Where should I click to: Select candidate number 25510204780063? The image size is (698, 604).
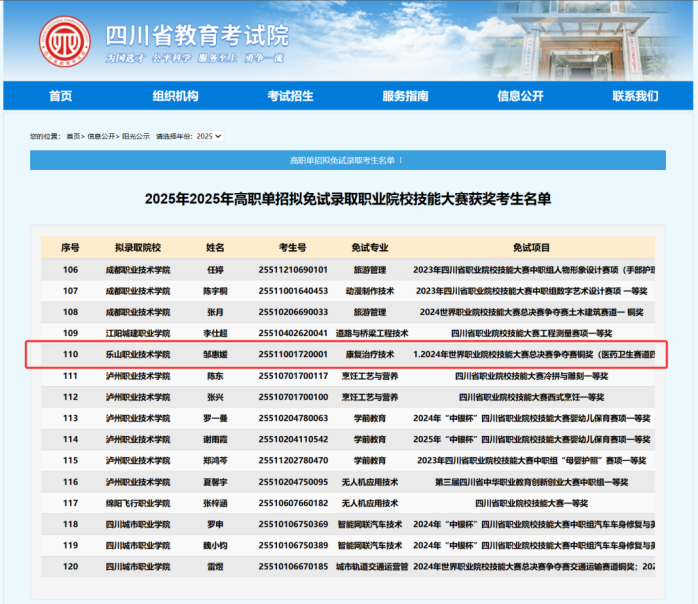click(x=293, y=418)
